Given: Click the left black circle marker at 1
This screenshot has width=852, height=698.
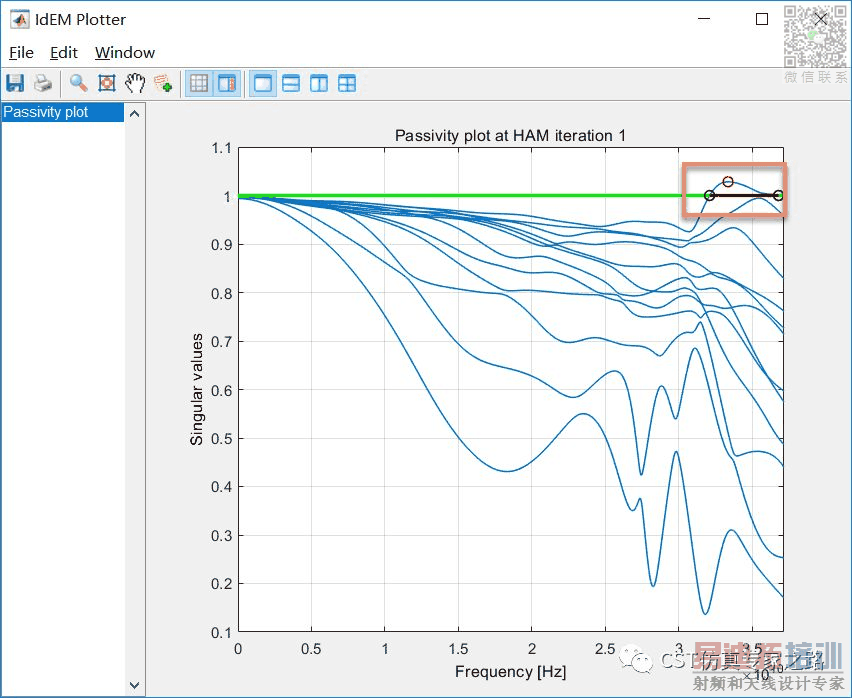Looking at the screenshot, I should pos(710,196).
